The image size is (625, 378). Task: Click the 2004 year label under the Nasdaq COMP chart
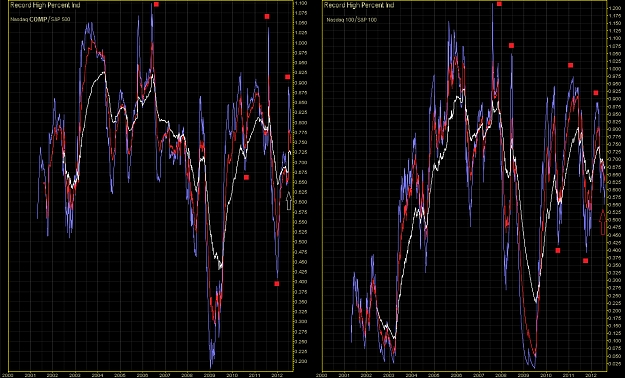coord(98,375)
